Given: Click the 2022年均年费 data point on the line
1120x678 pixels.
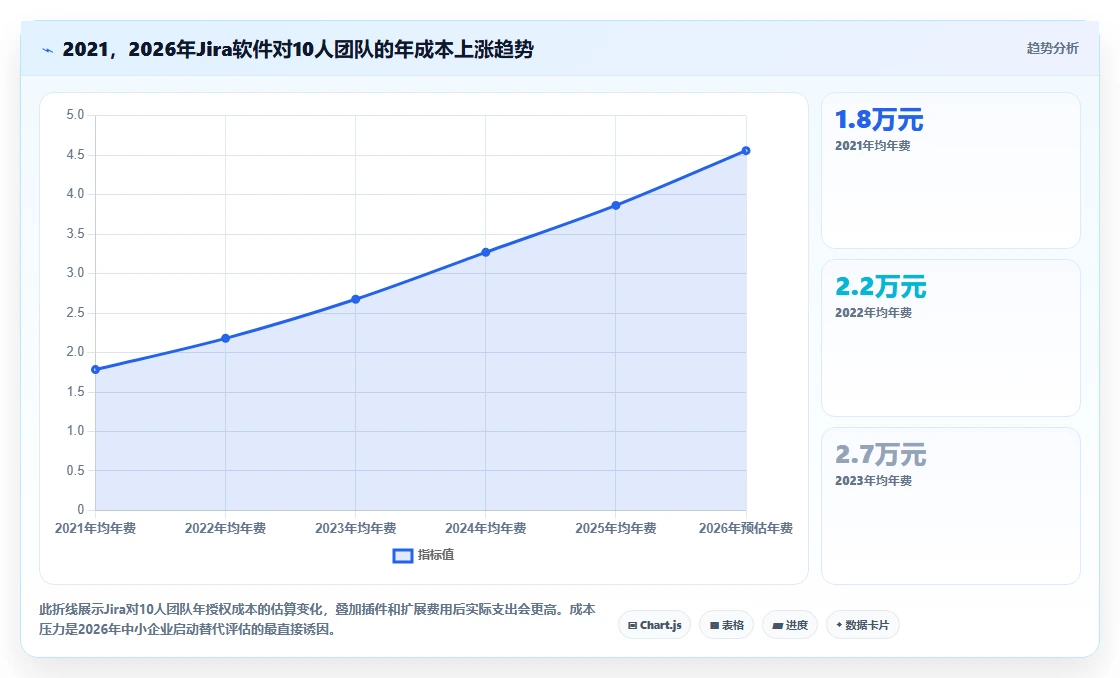Looking at the screenshot, I should click(226, 338).
